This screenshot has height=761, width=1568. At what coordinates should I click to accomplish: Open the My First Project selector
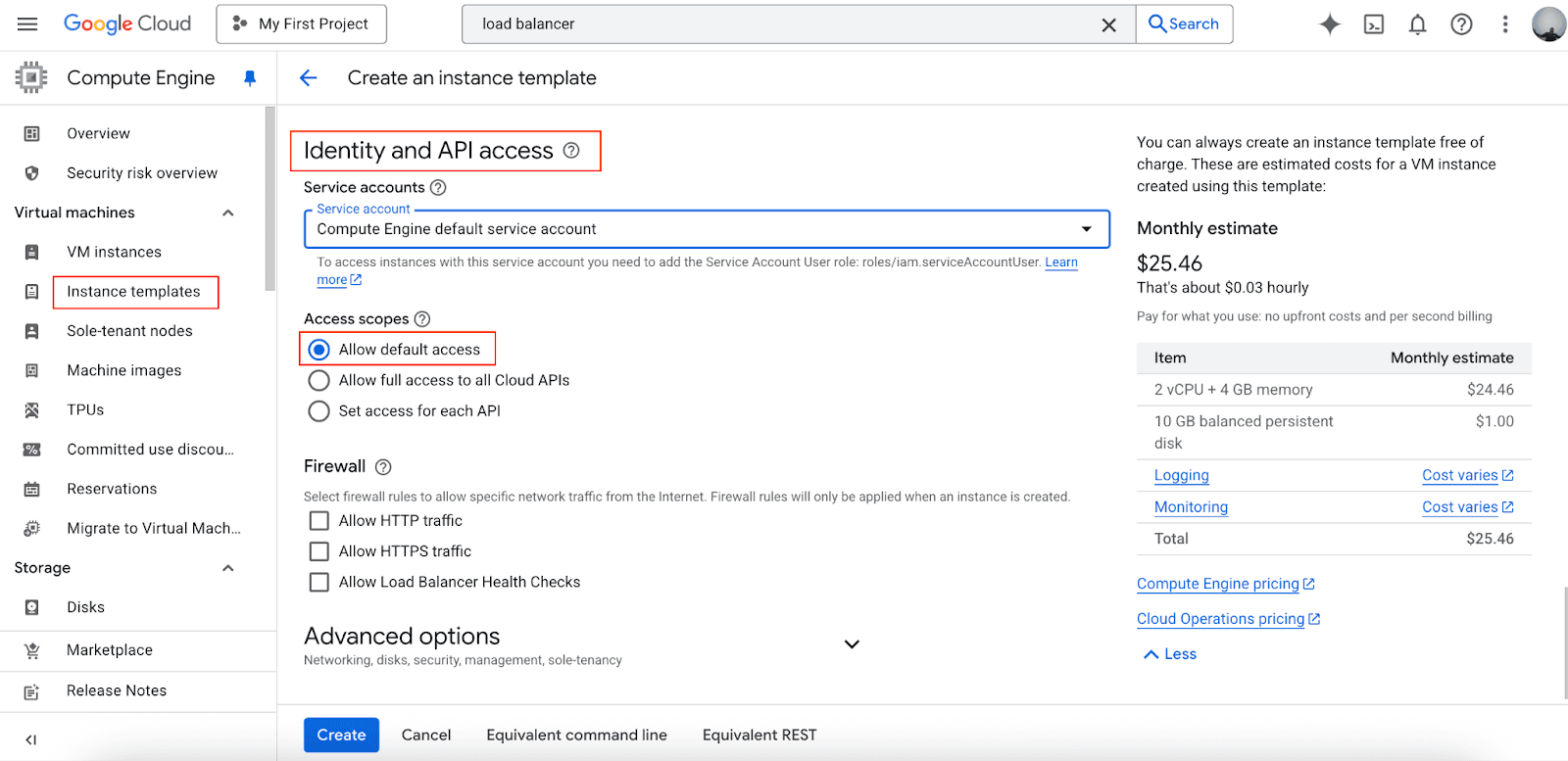click(x=302, y=24)
